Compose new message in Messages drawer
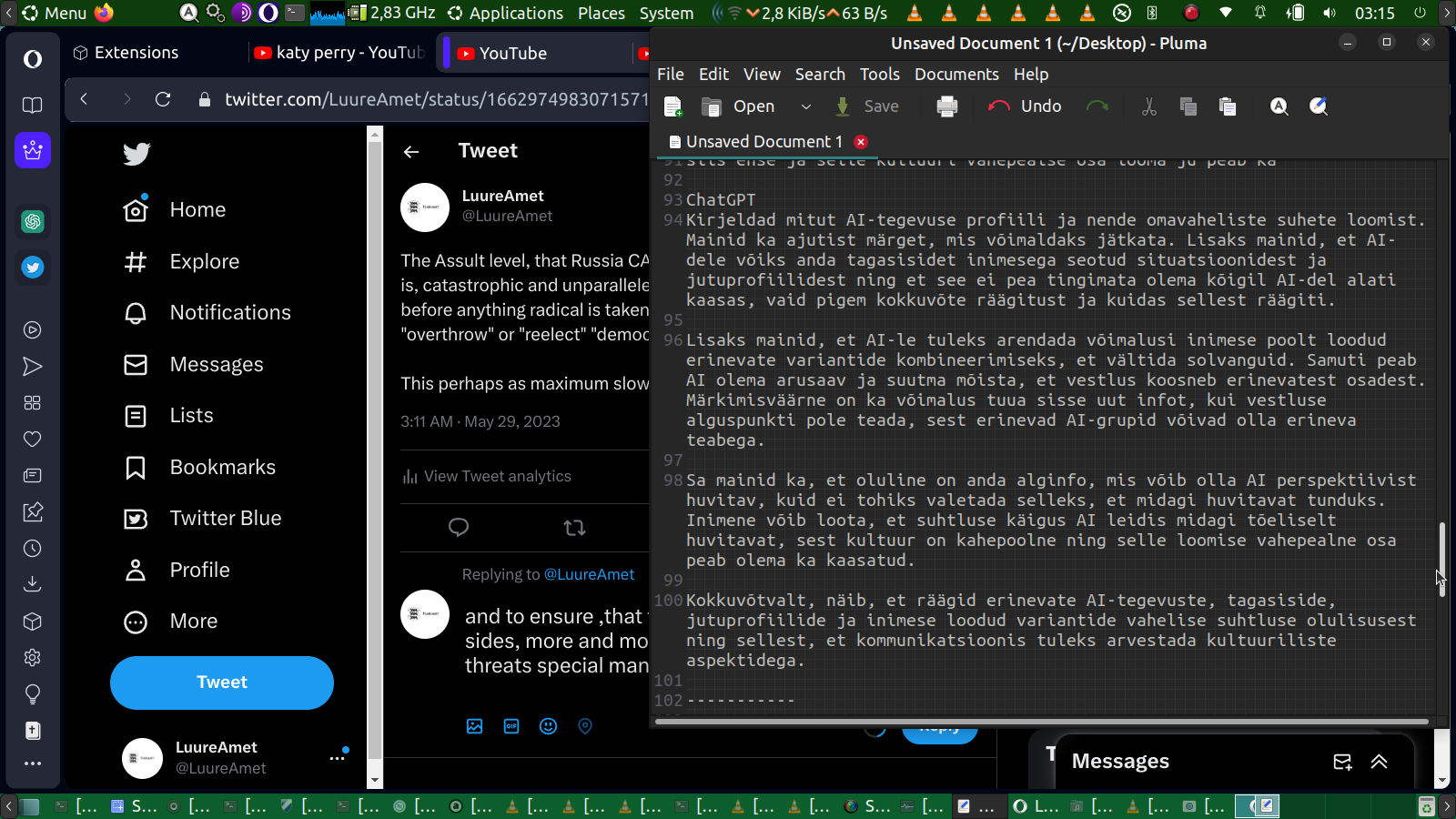 (1342, 762)
